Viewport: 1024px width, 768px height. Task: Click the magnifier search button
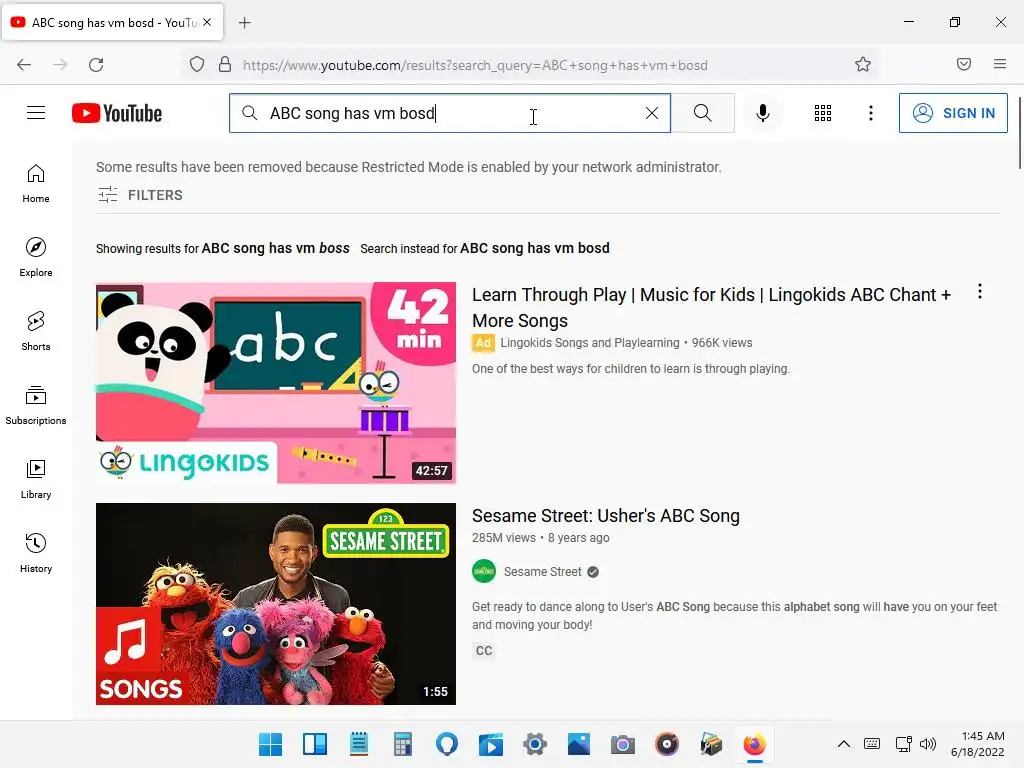[703, 113]
